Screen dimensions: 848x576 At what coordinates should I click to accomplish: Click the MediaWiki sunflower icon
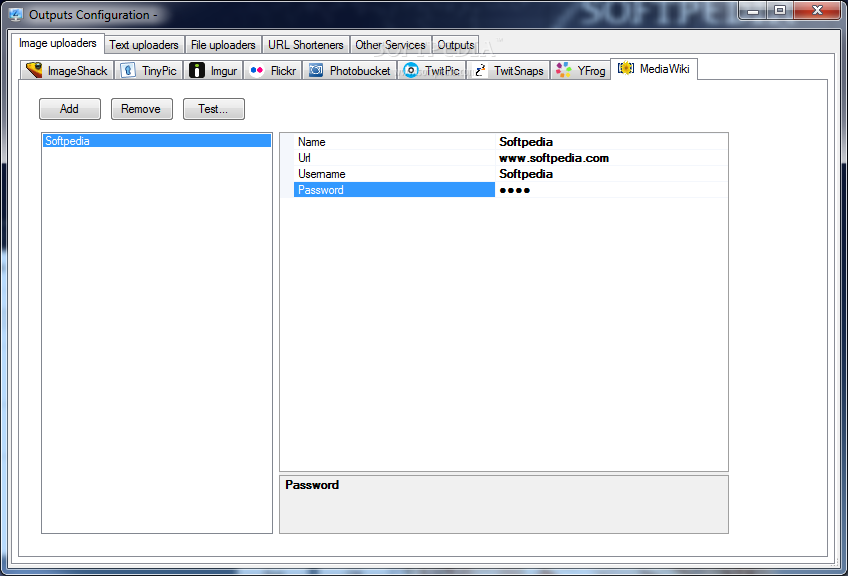626,68
